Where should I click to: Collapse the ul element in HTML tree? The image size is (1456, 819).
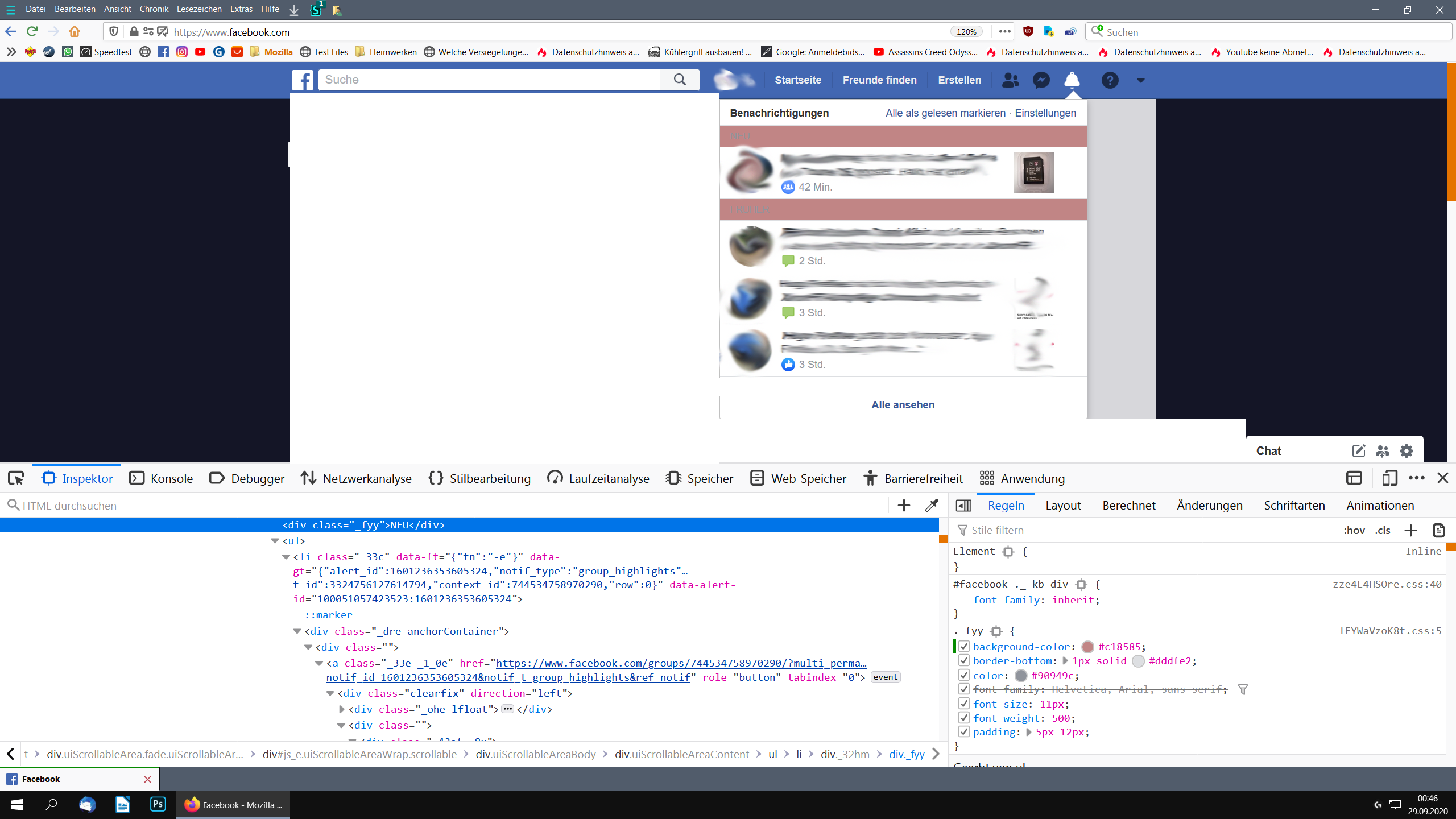pos(275,541)
